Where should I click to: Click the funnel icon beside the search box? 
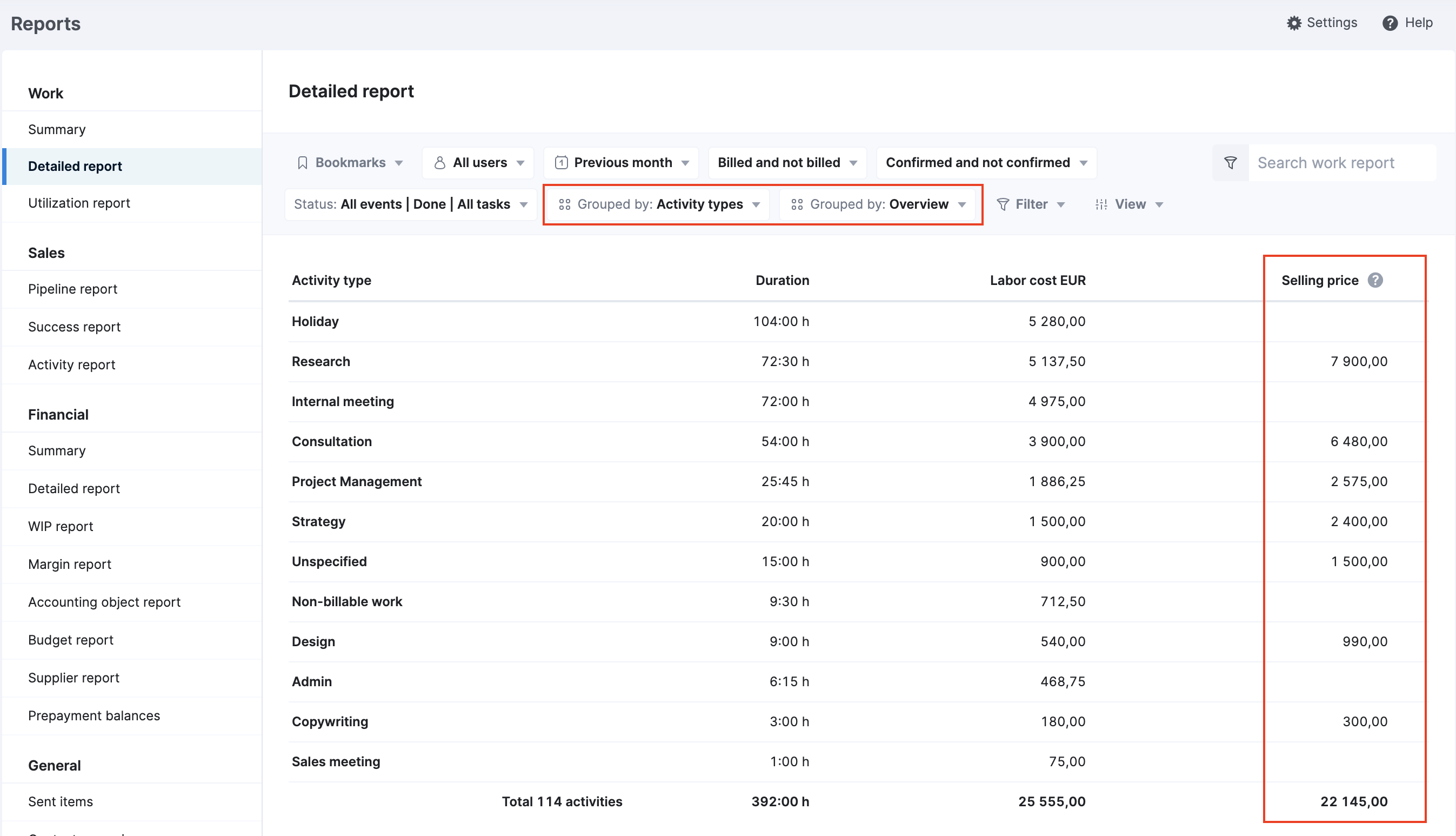[1231, 163]
